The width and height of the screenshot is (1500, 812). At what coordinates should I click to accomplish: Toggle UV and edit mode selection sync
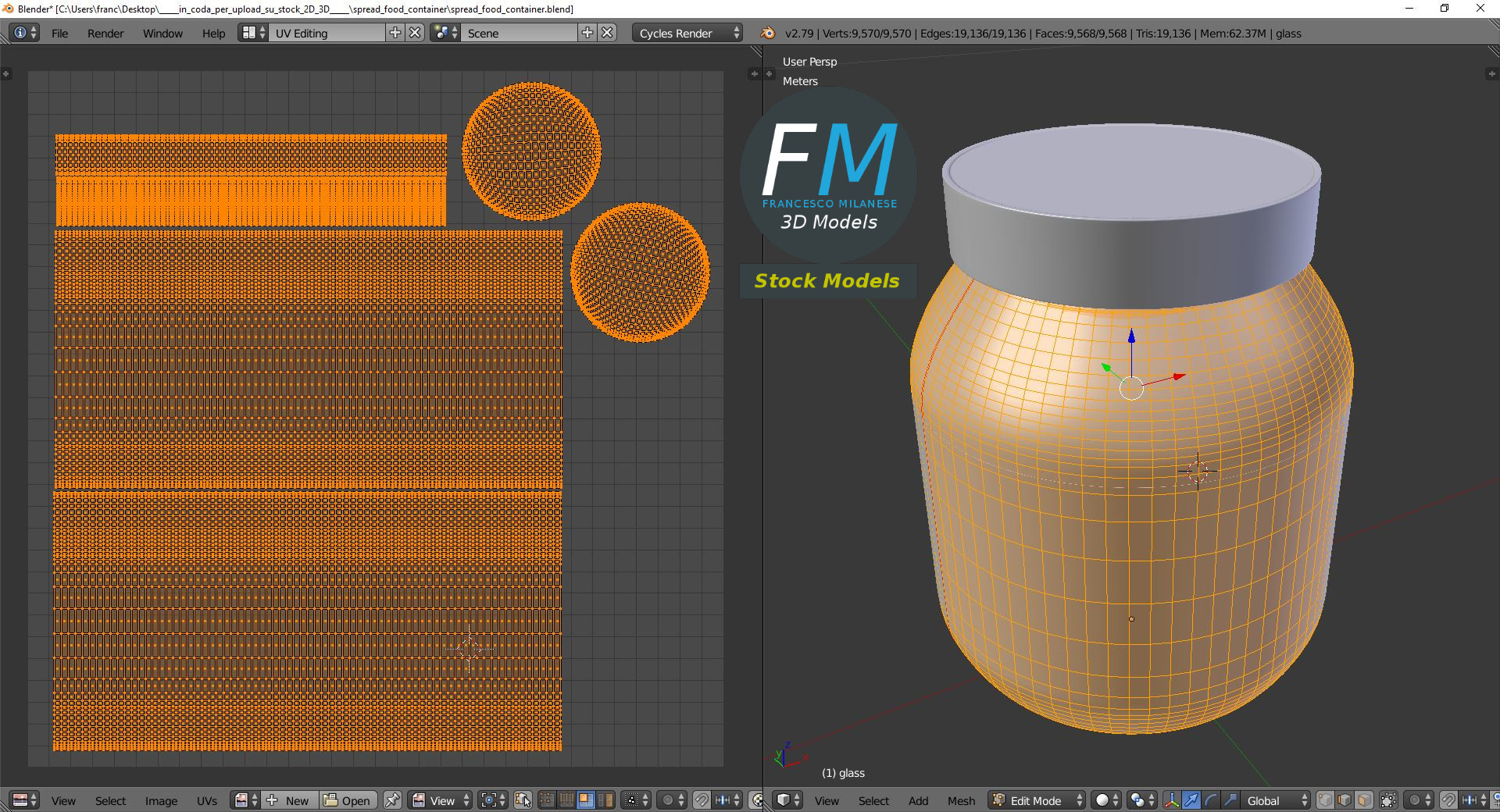523,800
